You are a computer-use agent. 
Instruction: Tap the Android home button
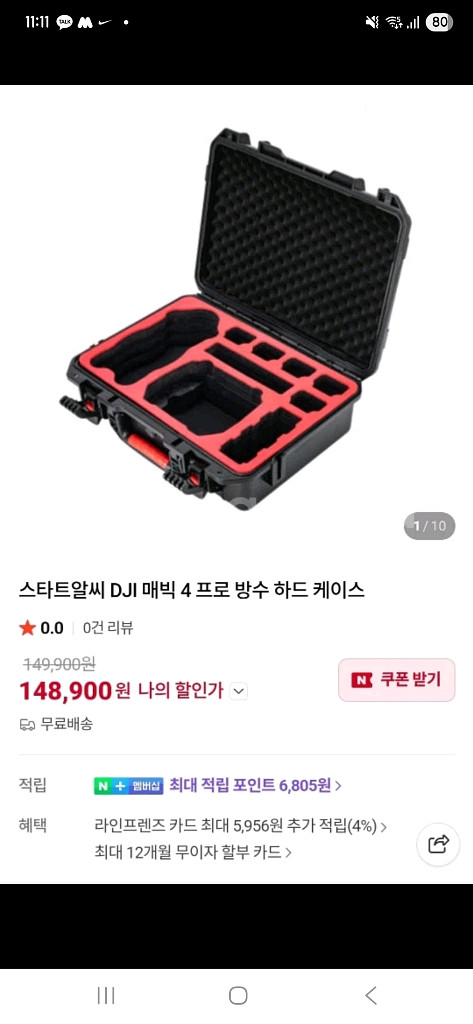pyautogui.click(x=238, y=995)
